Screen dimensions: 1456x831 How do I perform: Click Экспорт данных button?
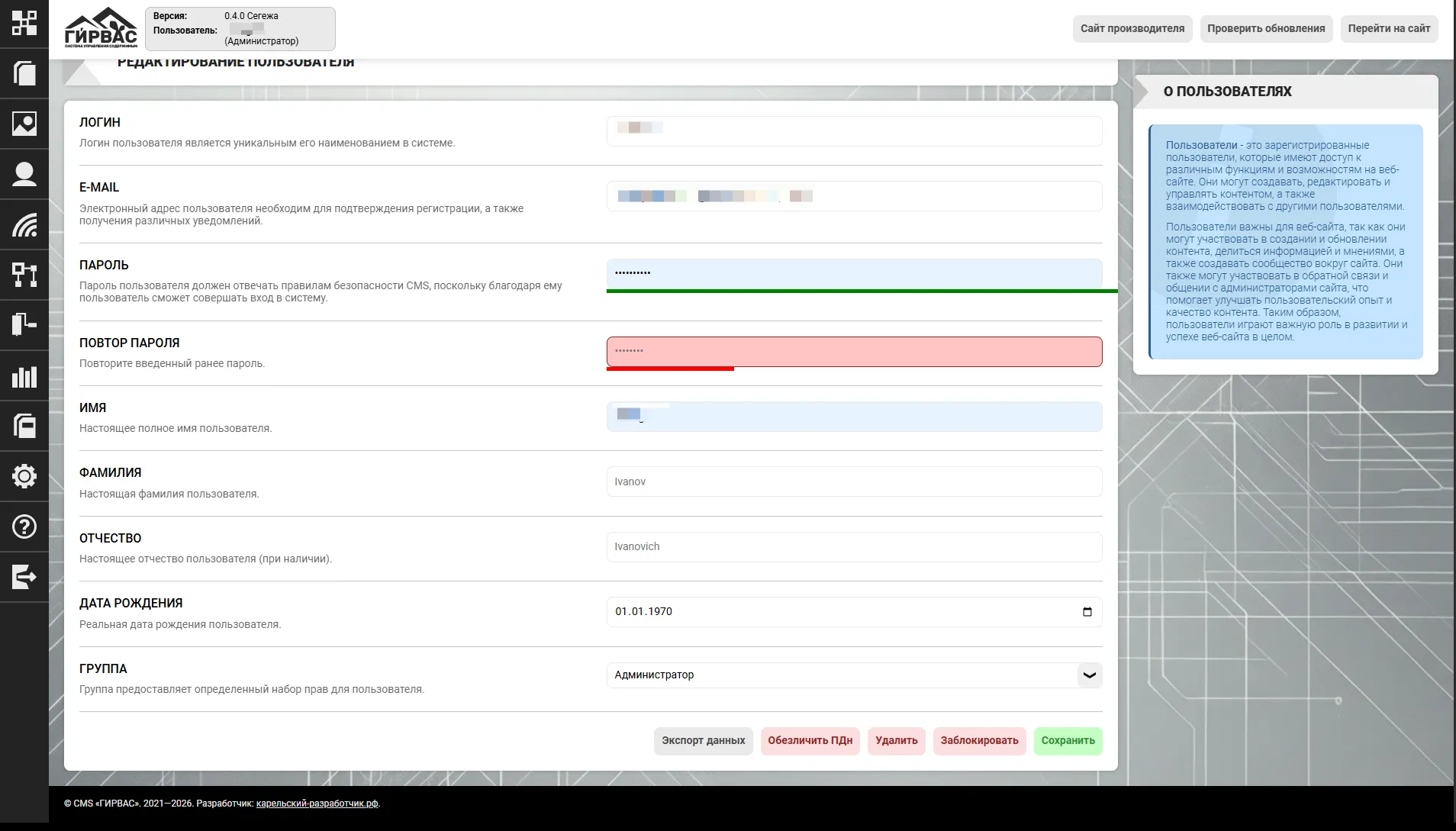pos(703,741)
